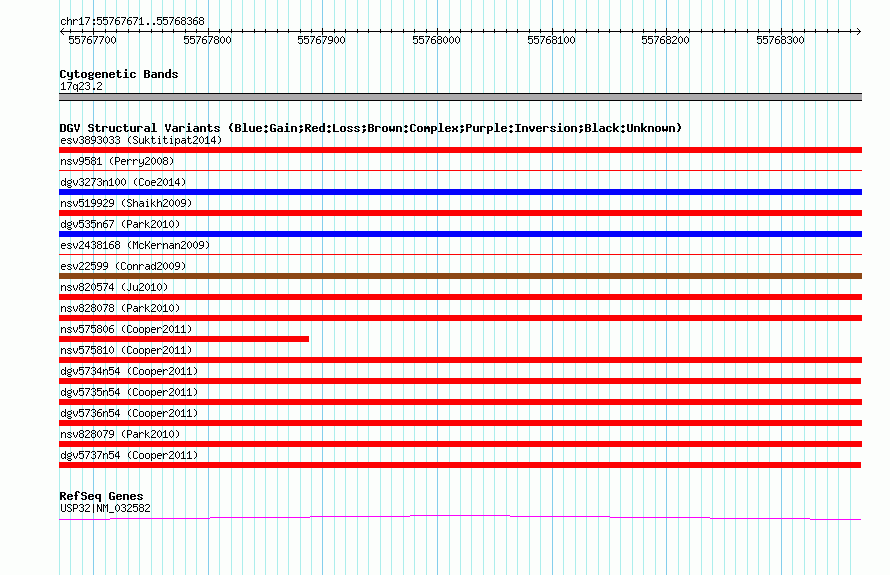Click the dgv5734n54 (Cooper2011) label
The width and height of the screenshot is (890, 575).
(129, 371)
